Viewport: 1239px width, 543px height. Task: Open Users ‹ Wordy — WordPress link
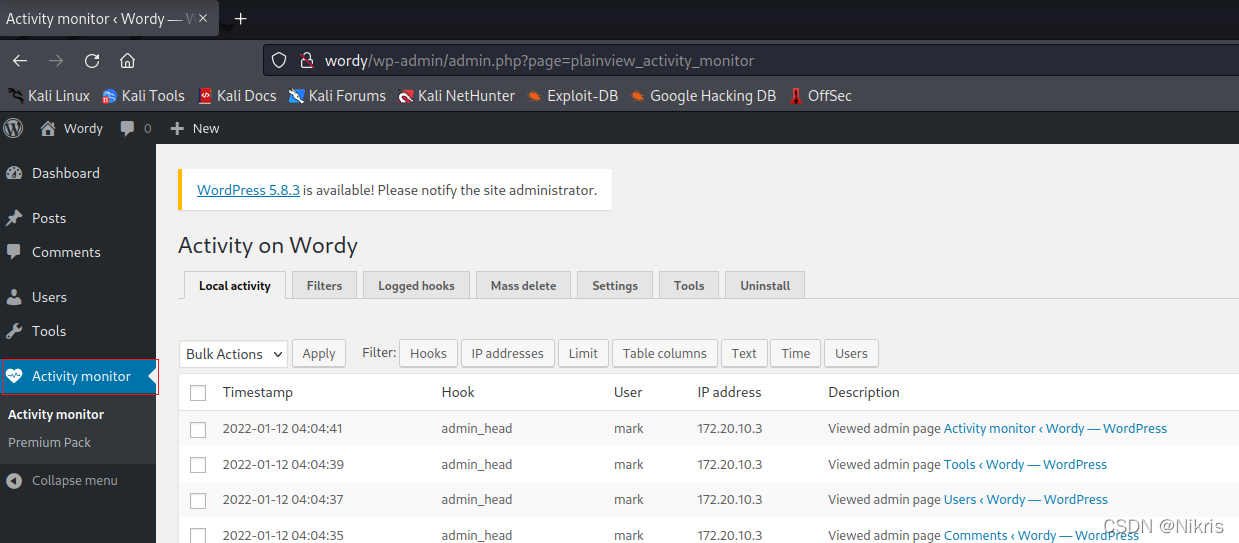click(1026, 499)
